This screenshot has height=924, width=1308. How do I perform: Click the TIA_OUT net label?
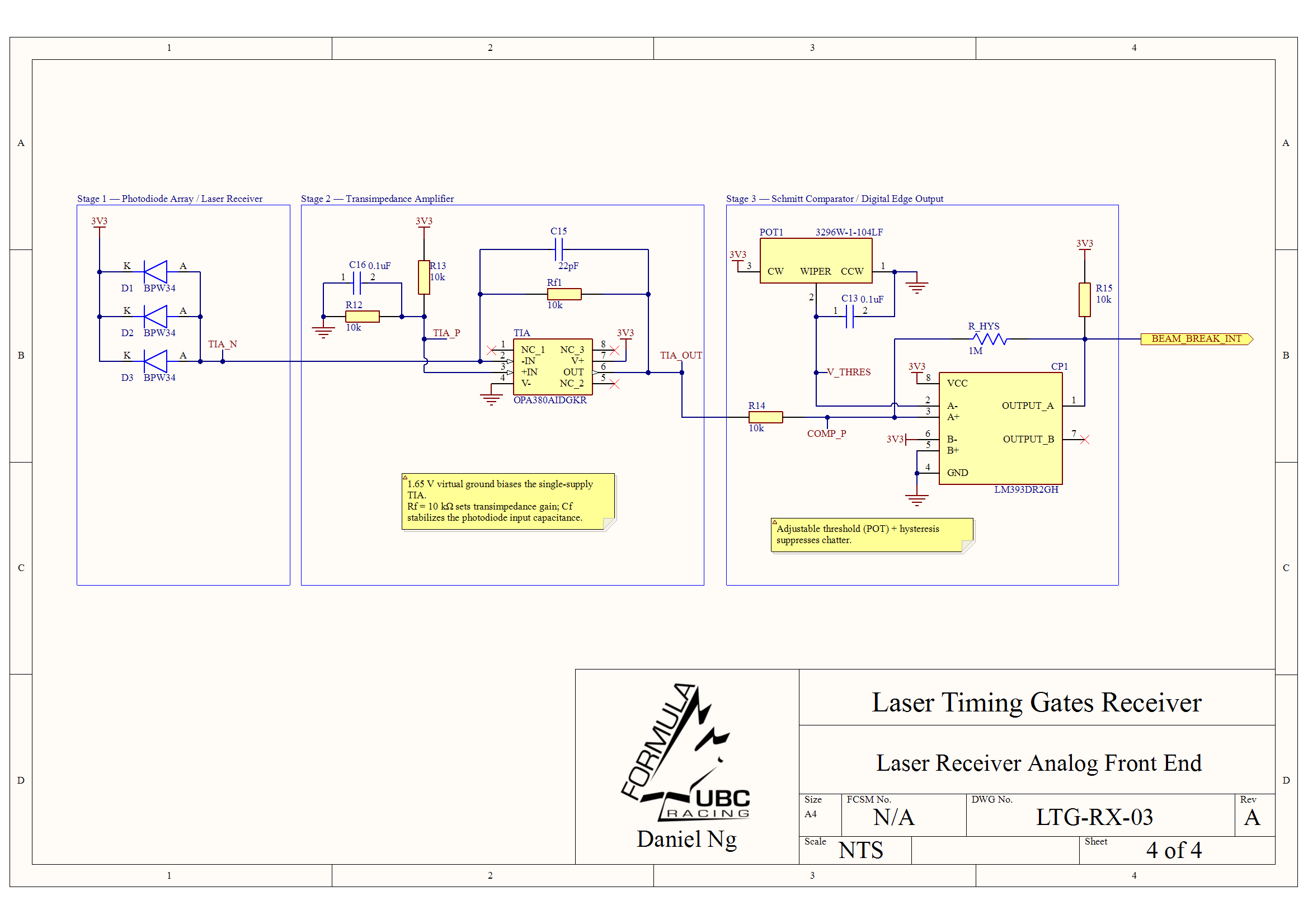(681, 355)
